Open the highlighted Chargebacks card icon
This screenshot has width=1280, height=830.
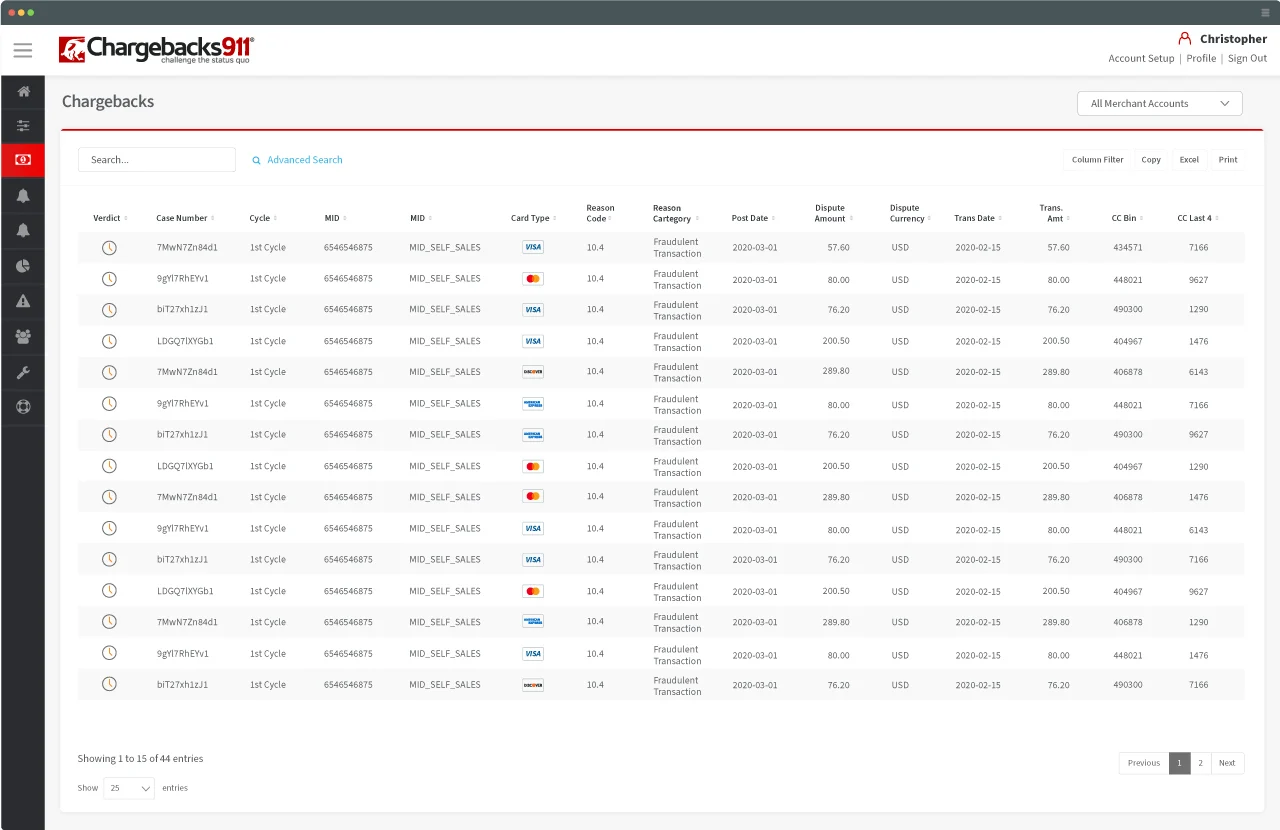tap(22, 160)
